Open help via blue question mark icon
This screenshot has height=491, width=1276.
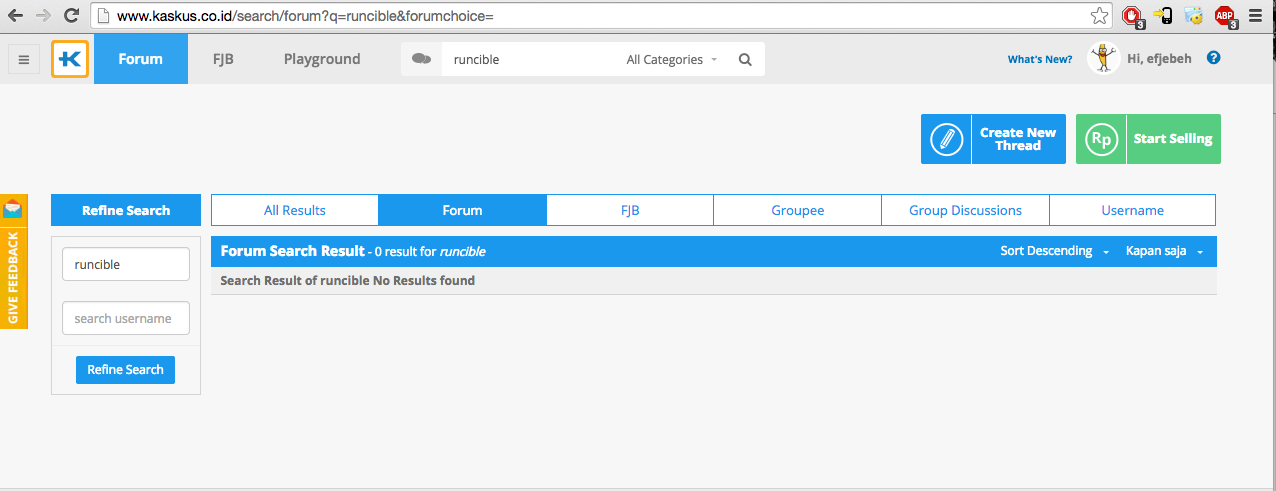1214,58
